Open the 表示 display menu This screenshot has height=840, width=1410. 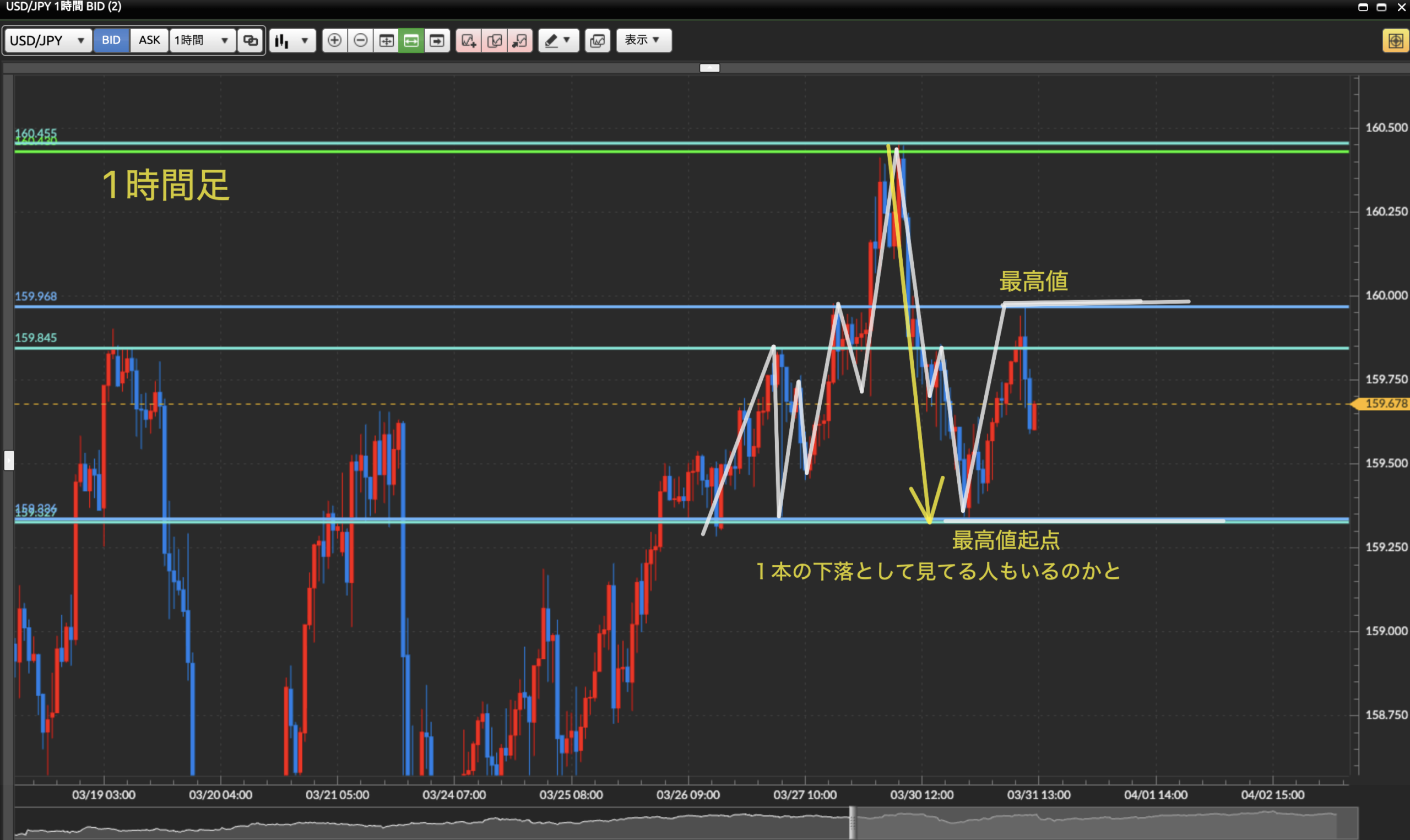643,40
